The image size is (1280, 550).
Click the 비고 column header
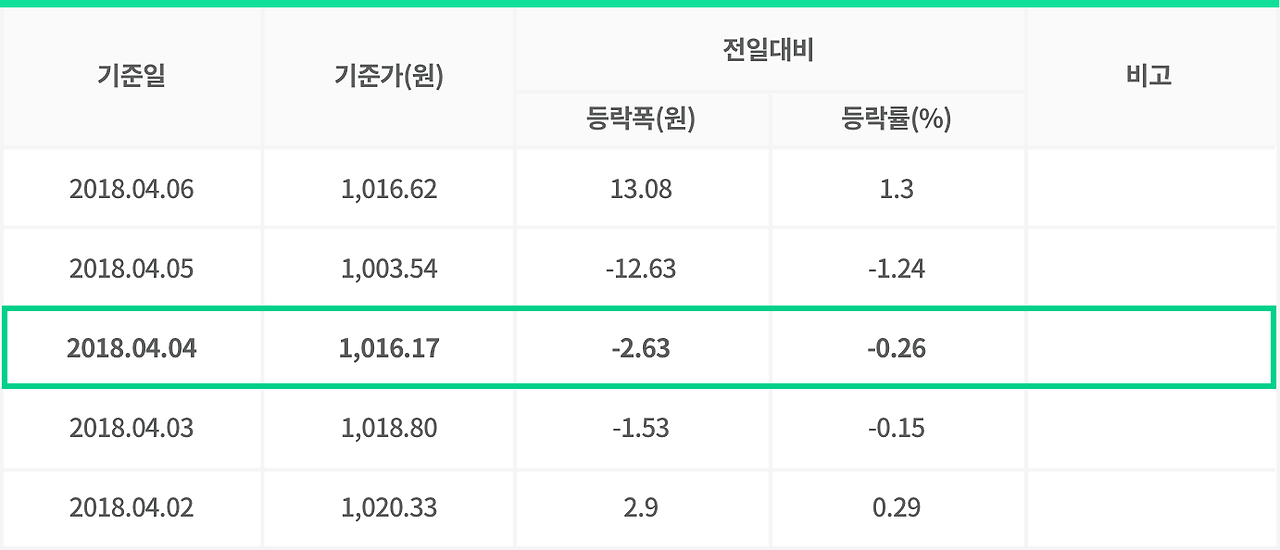(x=1152, y=76)
